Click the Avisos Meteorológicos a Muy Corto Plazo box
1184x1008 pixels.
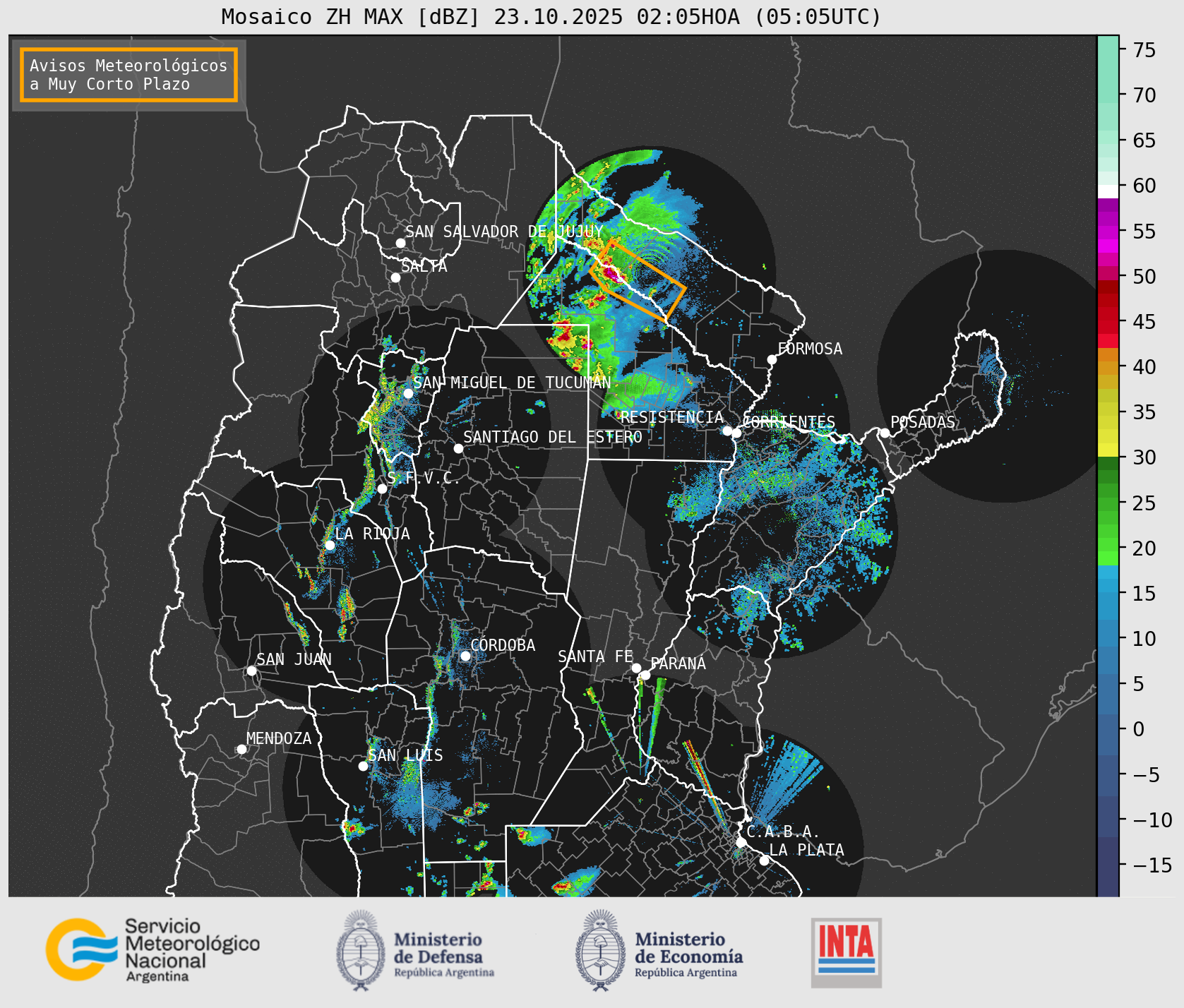(x=128, y=75)
